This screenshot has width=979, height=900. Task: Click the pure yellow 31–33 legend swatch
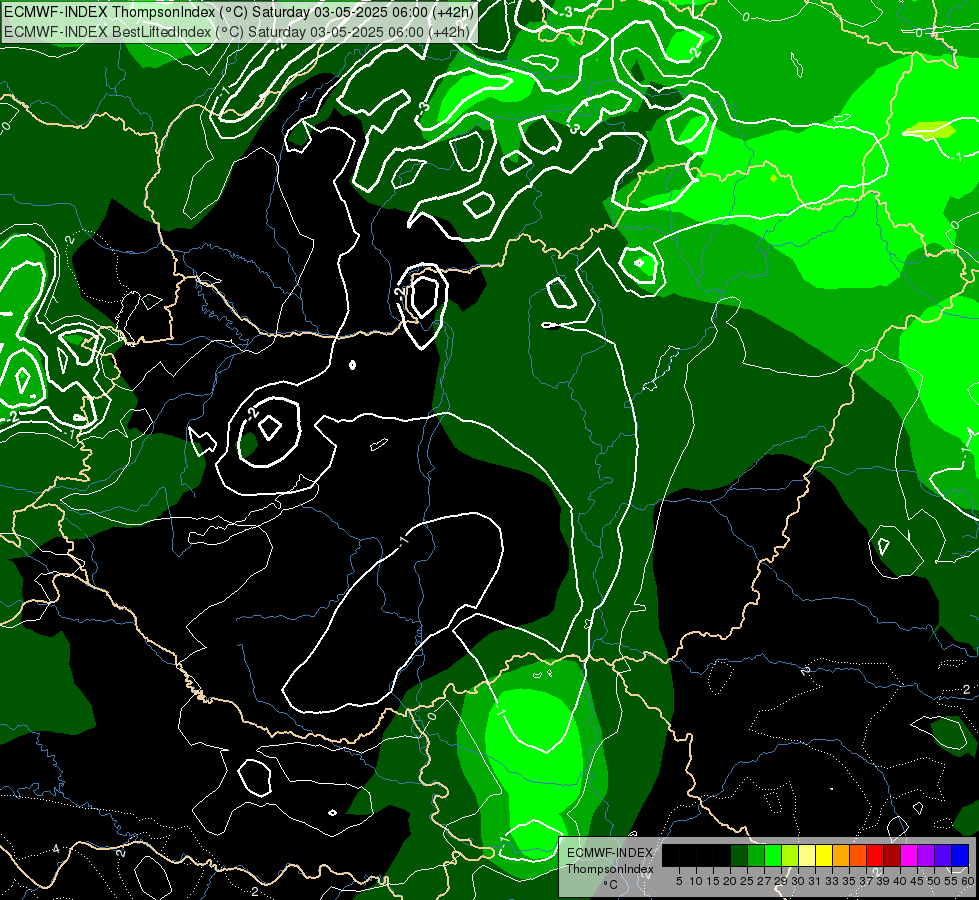pyautogui.click(x=824, y=855)
